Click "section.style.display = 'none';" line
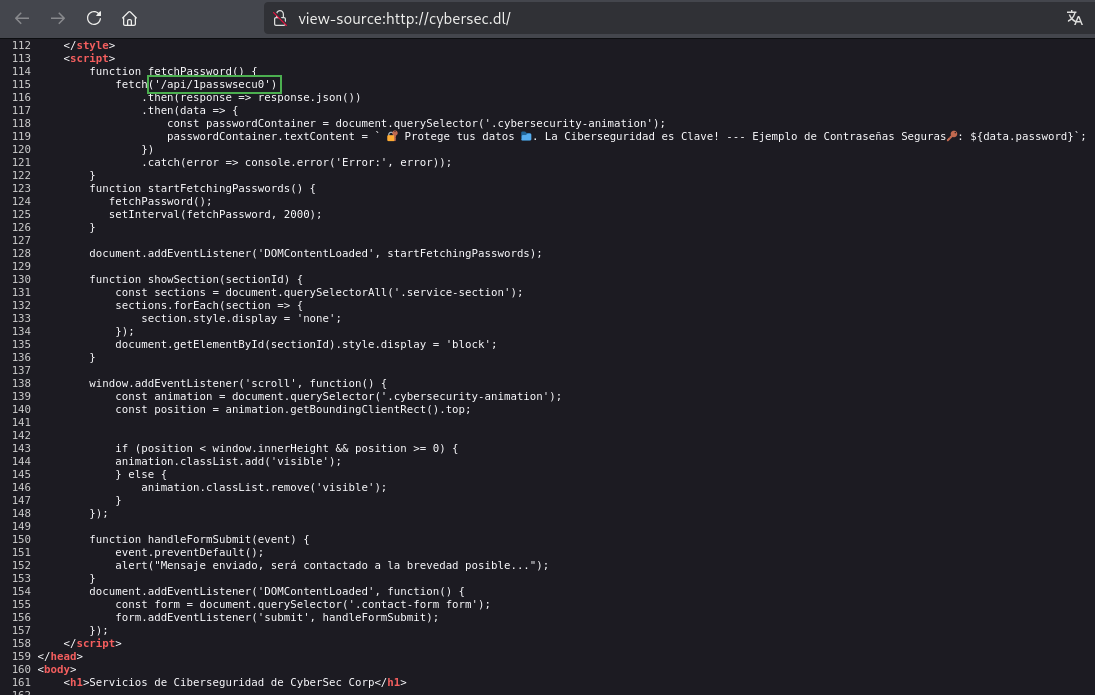The image size is (1095, 695). (x=242, y=319)
